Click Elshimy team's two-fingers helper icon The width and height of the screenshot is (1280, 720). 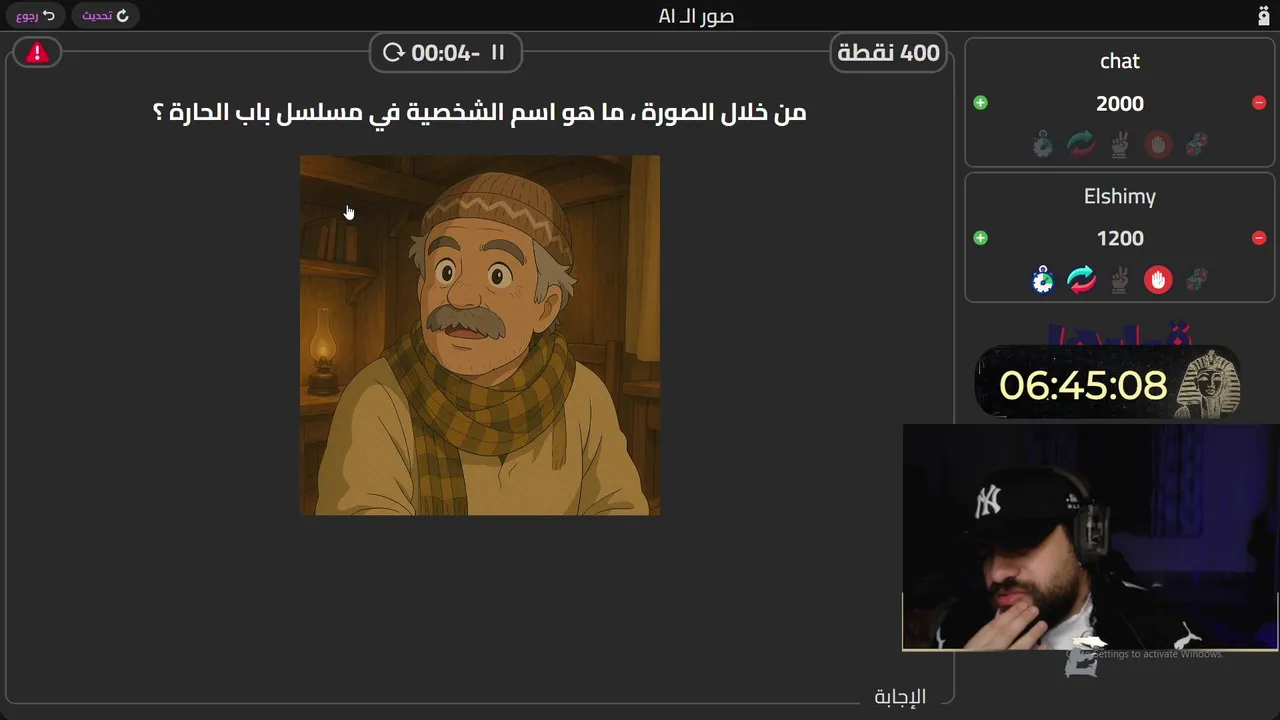(x=1120, y=280)
